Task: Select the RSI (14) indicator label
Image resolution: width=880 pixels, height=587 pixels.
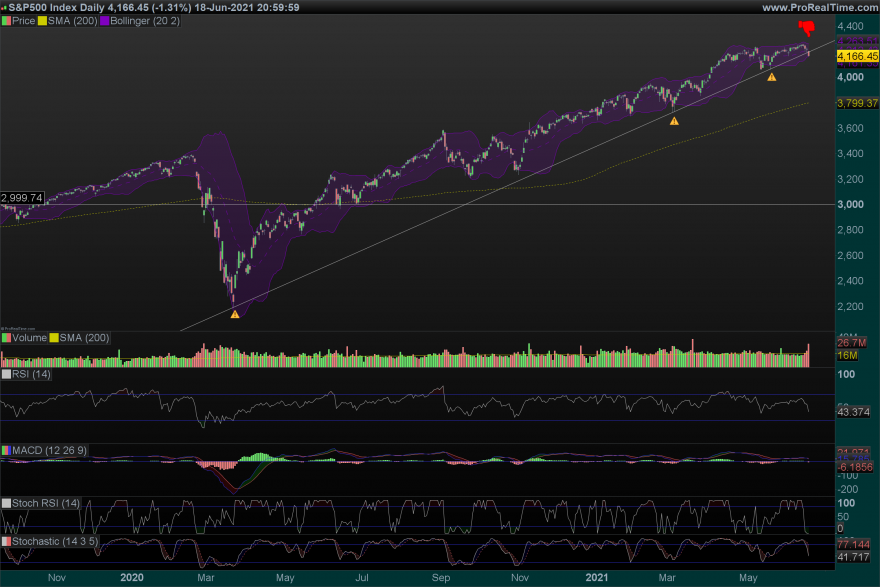Action: click(x=31, y=374)
